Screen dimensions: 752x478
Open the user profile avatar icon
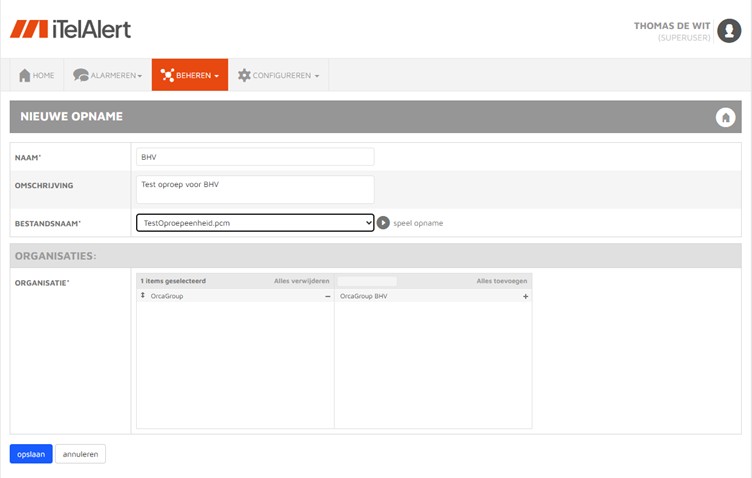pyautogui.click(x=729, y=31)
